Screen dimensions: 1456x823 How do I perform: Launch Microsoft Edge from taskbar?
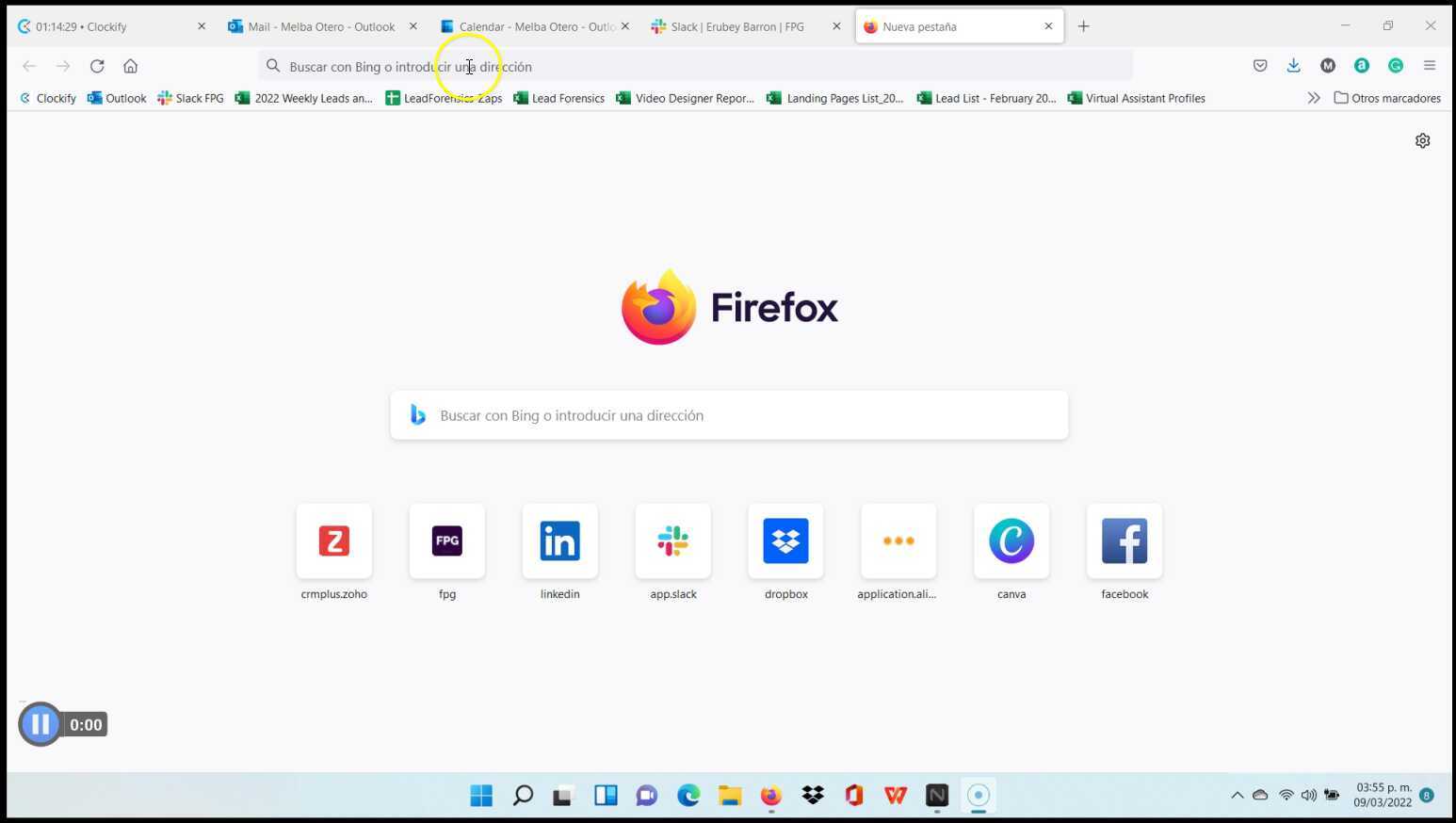coord(688,796)
